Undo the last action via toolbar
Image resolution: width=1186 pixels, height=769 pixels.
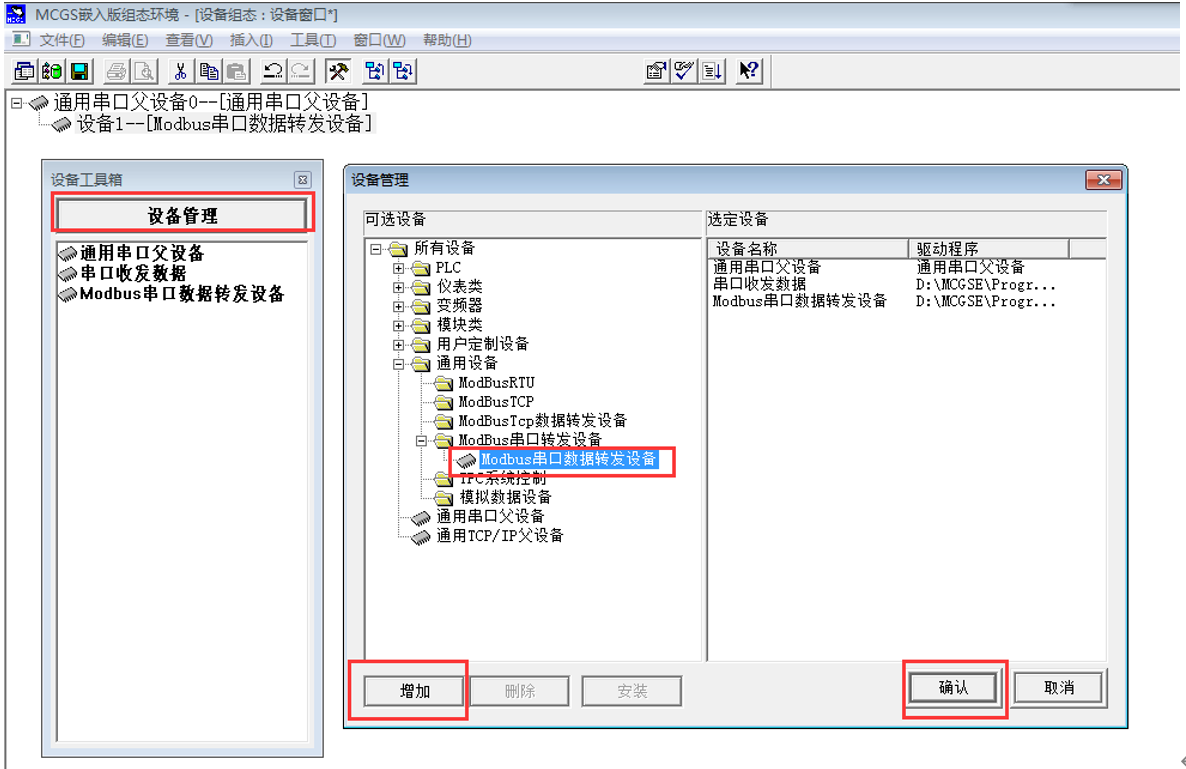(x=272, y=71)
